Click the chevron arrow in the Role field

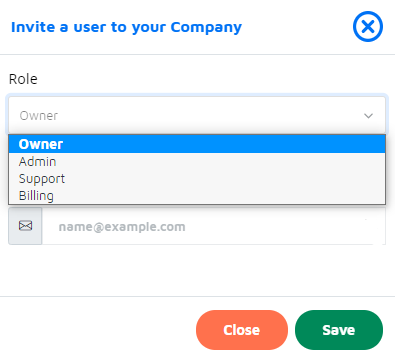[x=368, y=116]
